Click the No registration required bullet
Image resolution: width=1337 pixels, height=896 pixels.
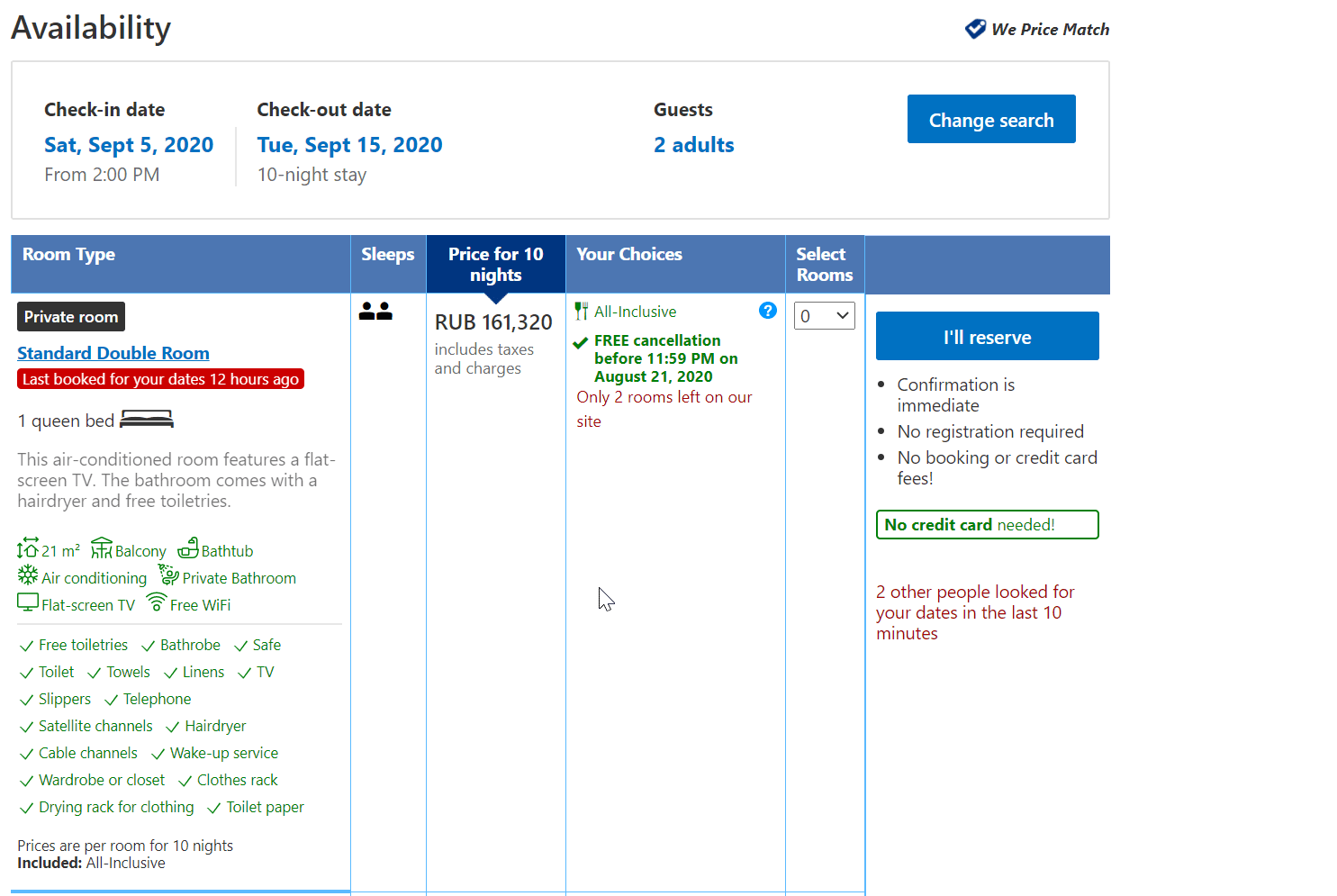point(990,431)
